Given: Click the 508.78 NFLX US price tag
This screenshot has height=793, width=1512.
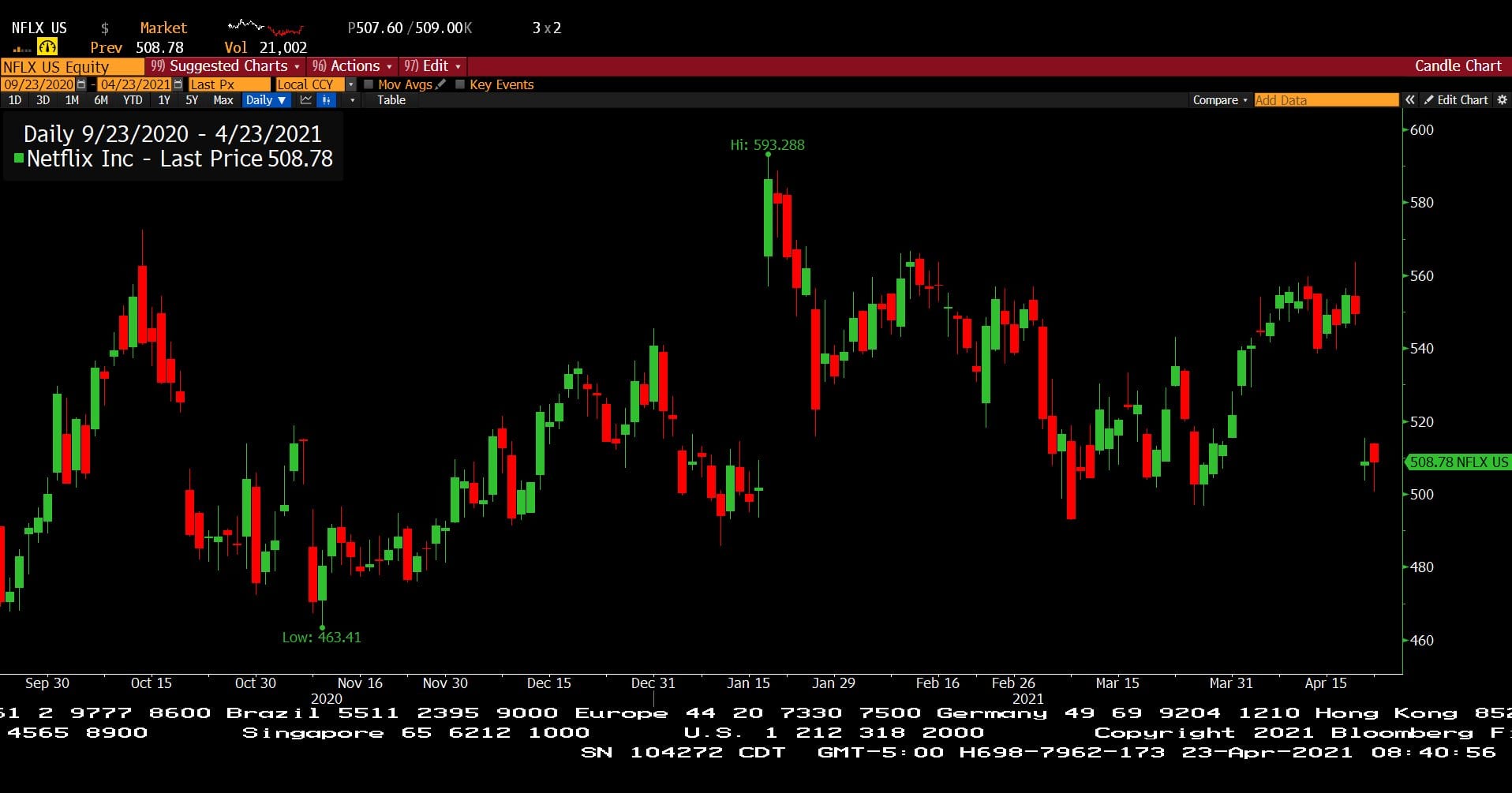Looking at the screenshot, I should click(1458, 462).
